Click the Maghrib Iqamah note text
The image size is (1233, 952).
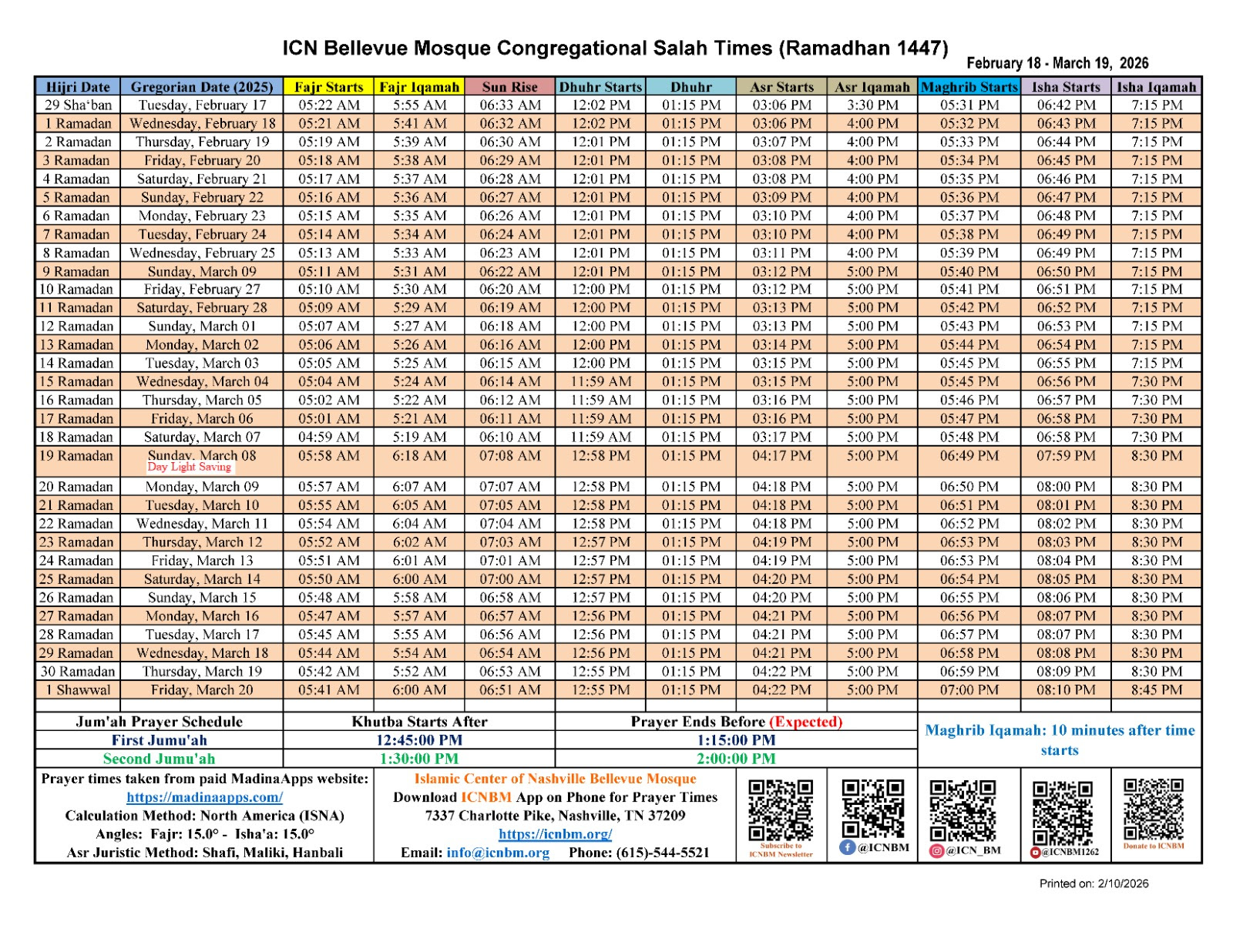tap(1060, 740)
